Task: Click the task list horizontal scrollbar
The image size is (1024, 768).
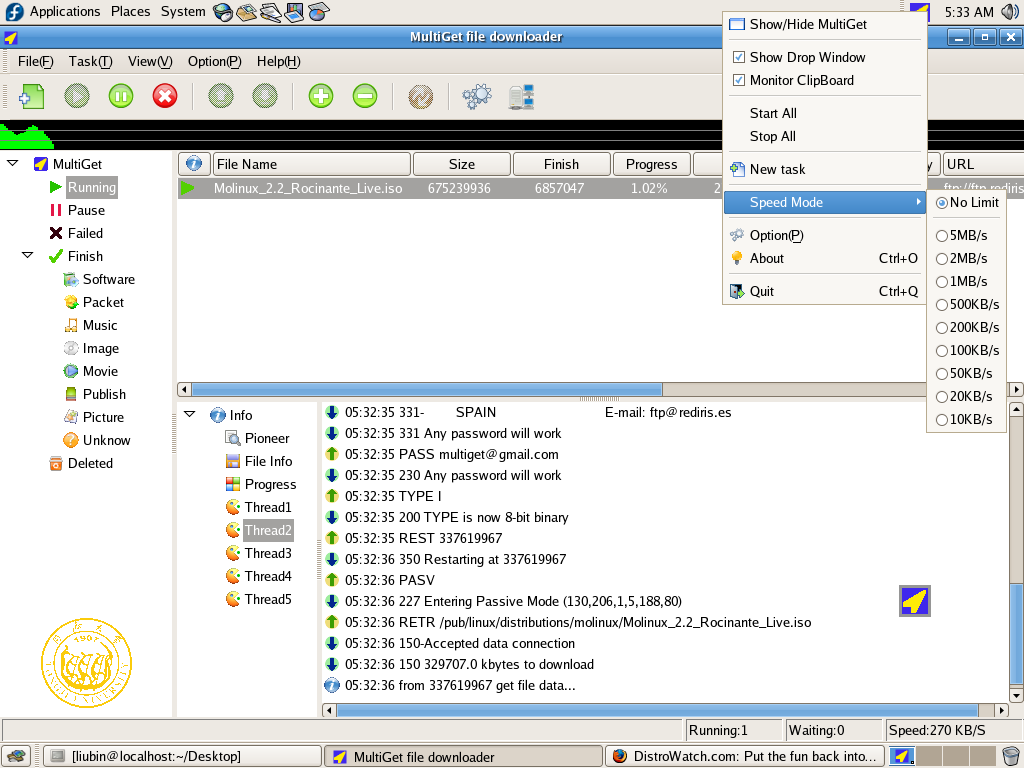Action: click(426, 389)
